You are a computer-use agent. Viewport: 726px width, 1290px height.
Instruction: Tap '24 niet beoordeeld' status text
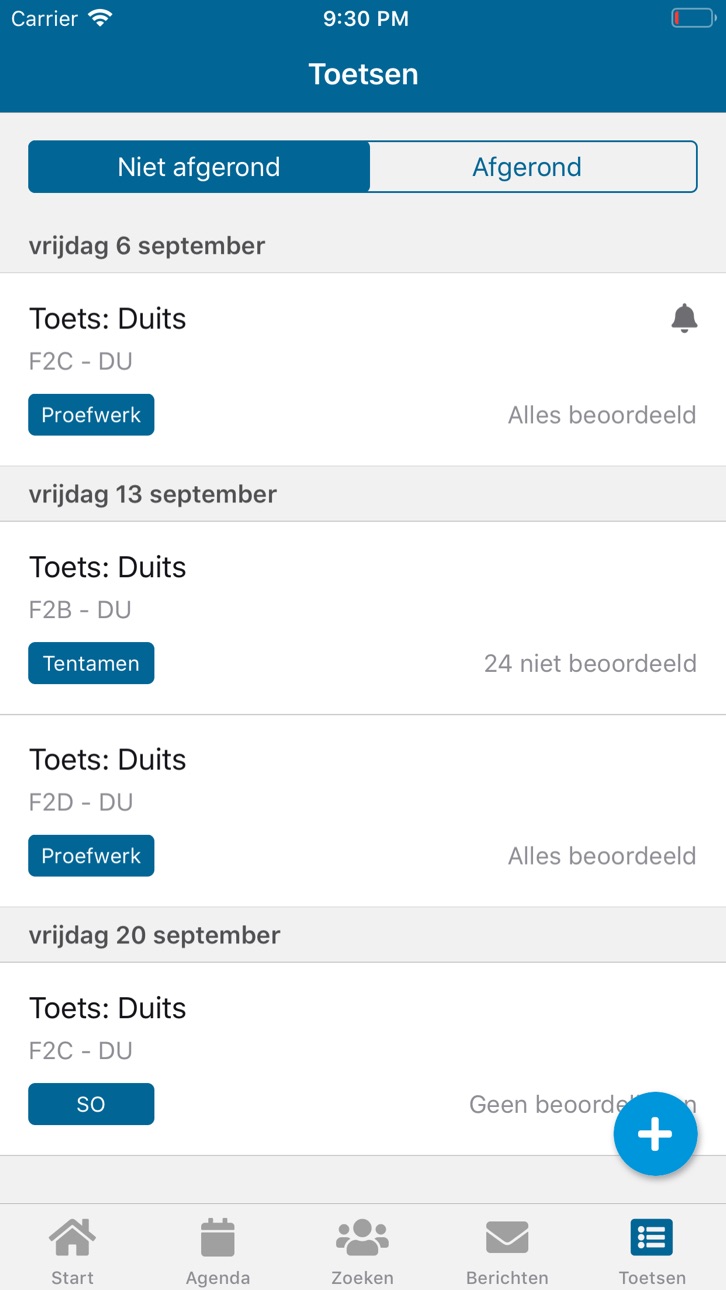(590, 663)
